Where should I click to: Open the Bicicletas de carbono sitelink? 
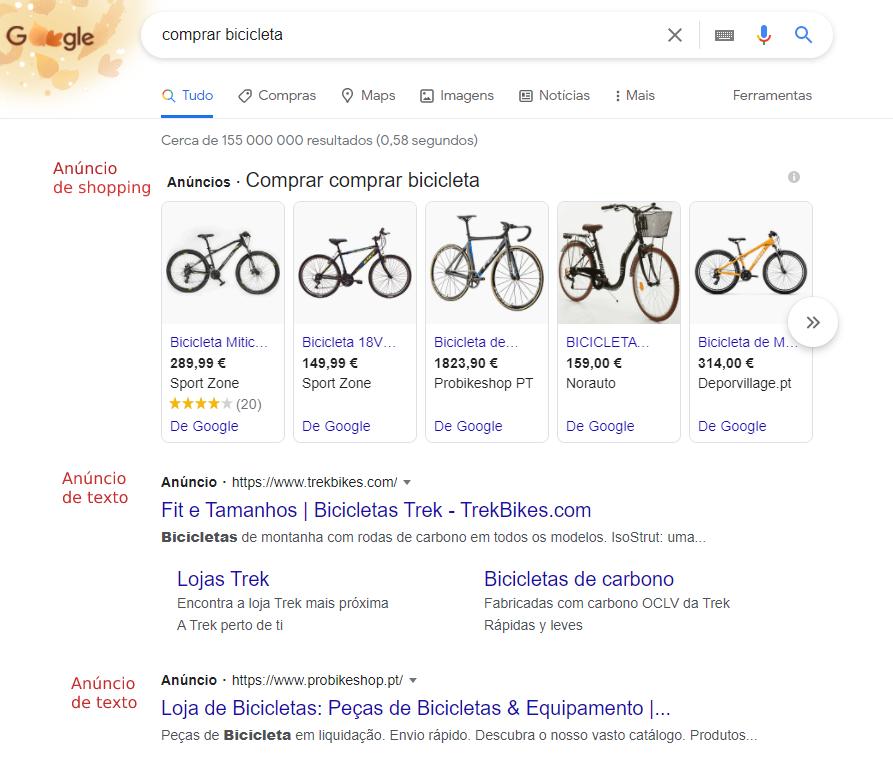click(579, 579)
